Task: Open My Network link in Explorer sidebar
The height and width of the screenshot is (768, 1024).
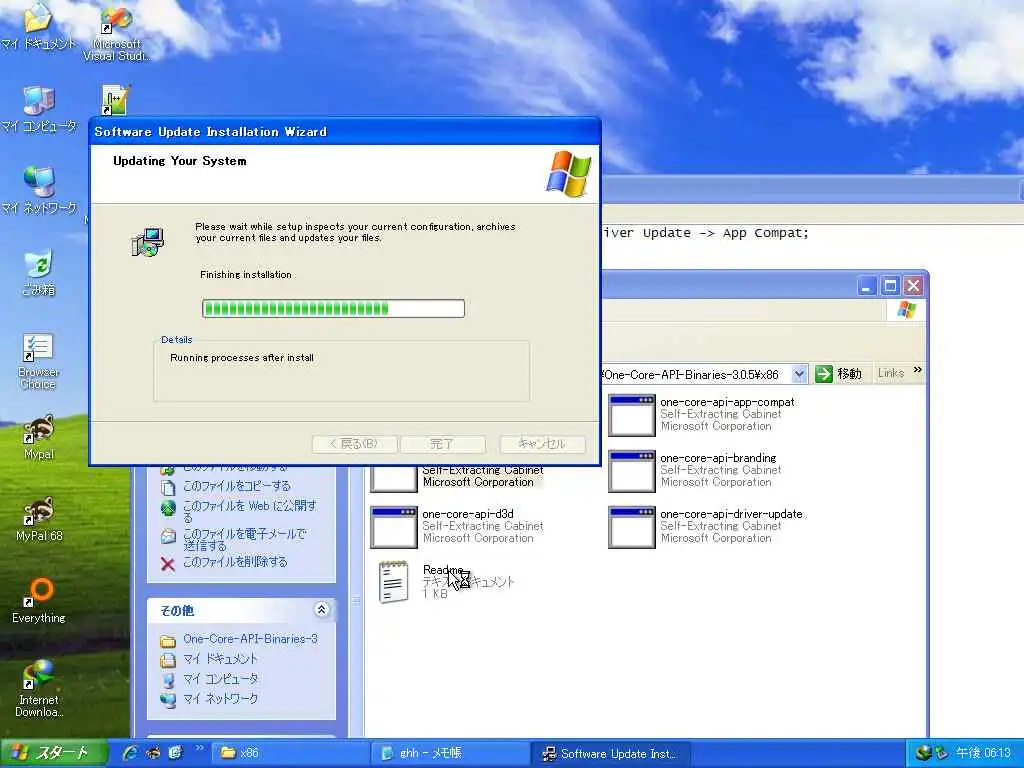Action: 220,699
